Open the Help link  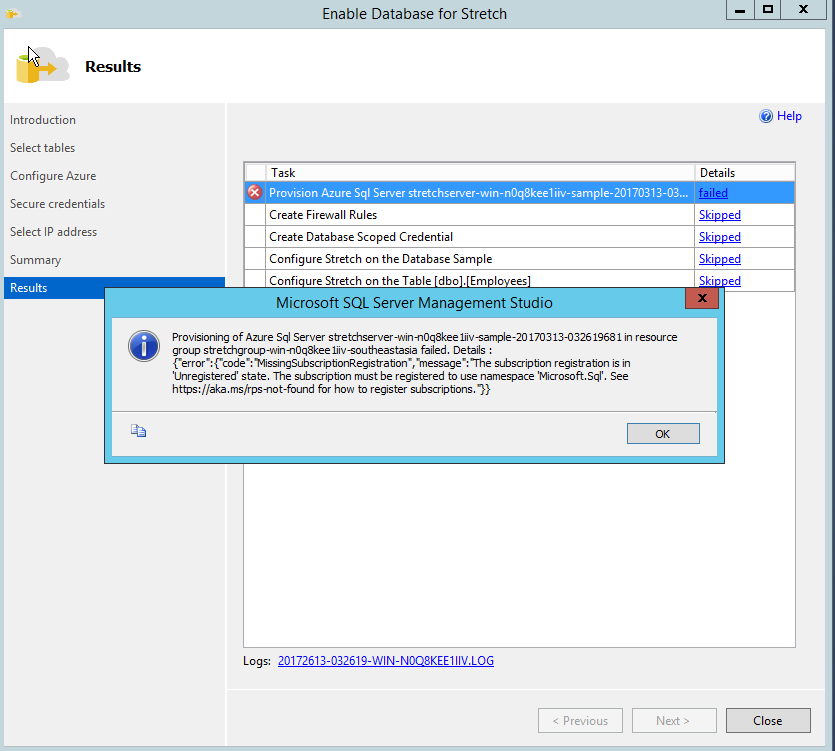pyautogui.click(x=789, y=116)
